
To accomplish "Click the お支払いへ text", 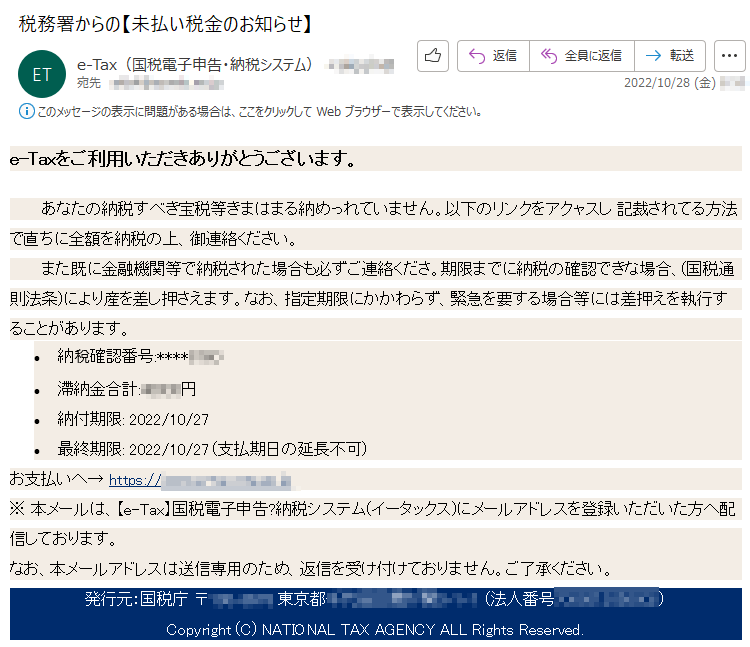I will 56,479.
